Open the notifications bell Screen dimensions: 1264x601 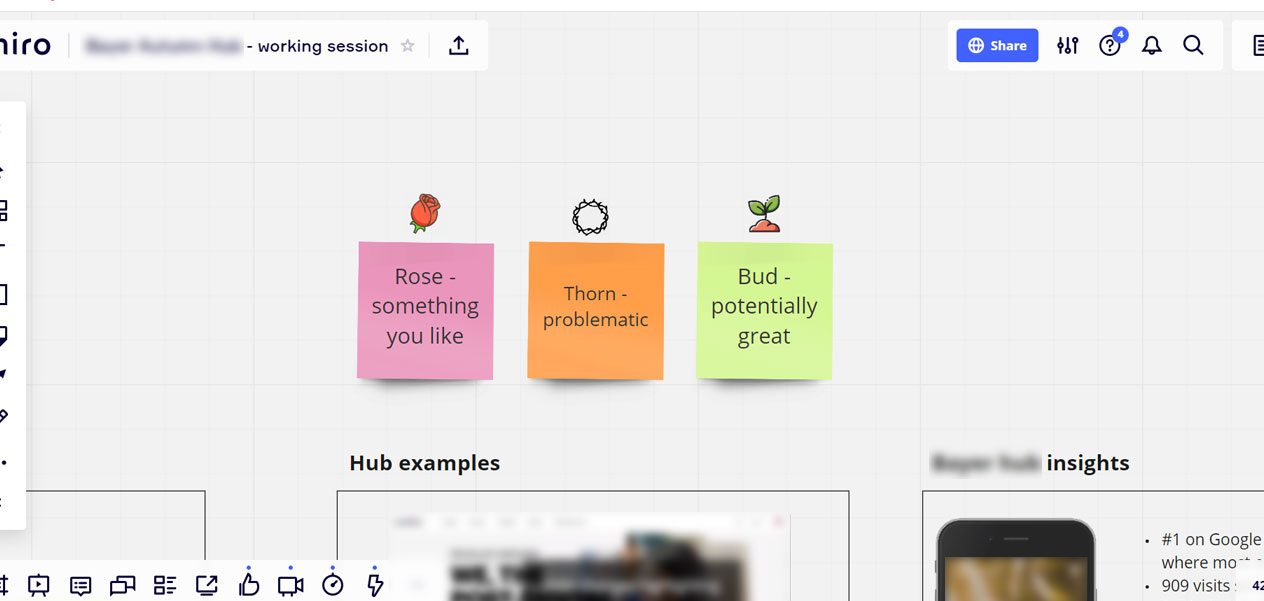tap(1152, 46)
